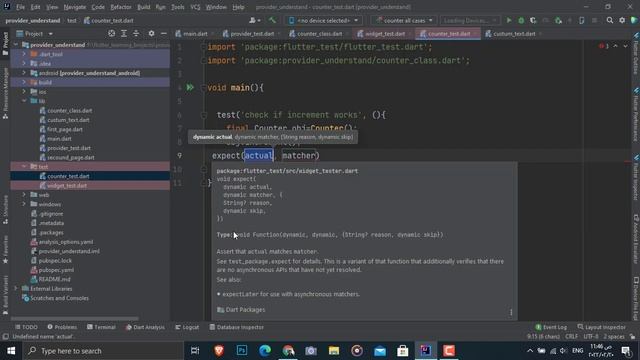Image resolution: width=640 pixels, height=360 pixels.
Task: Open the VCS menu
Action: tap(195, 7)
